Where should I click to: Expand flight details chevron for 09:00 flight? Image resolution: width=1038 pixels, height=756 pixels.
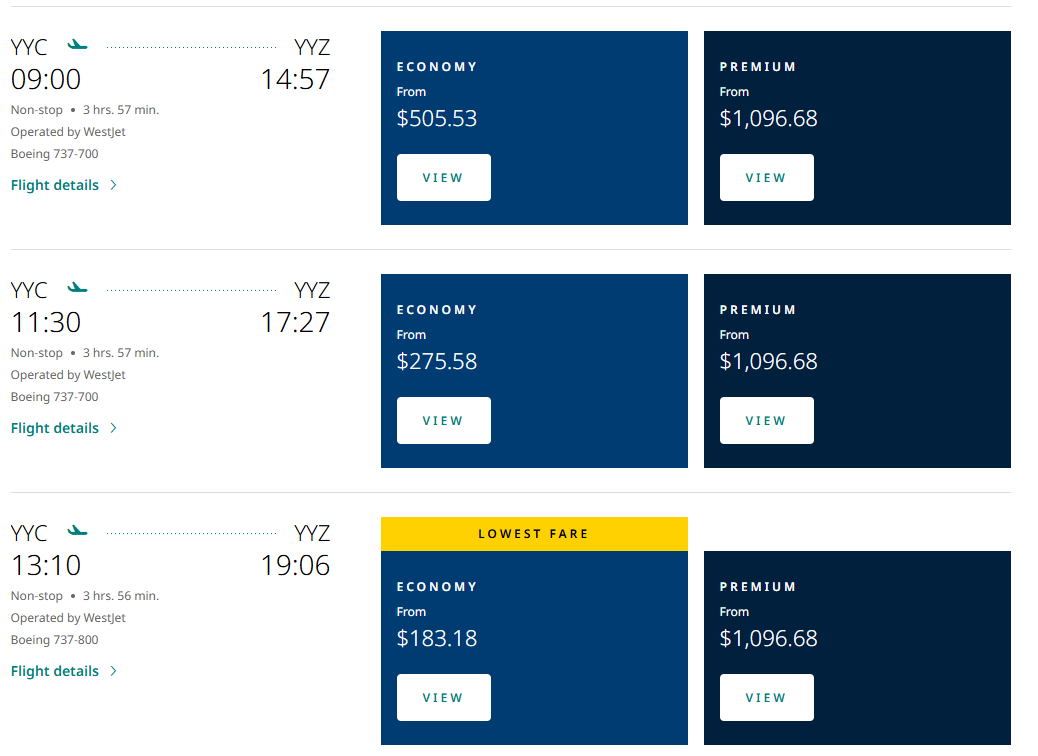click(x=113, y=185)
